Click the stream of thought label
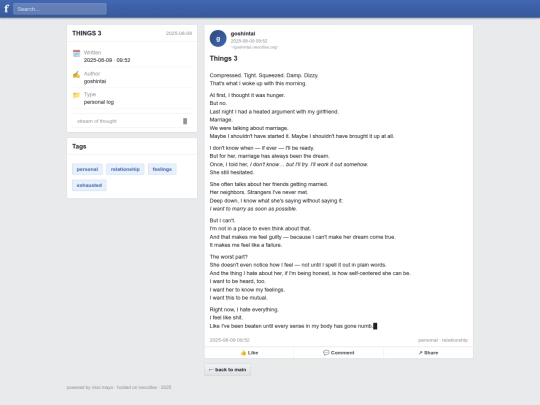This screenshot has height=405, width=540. tap(97, 121)
